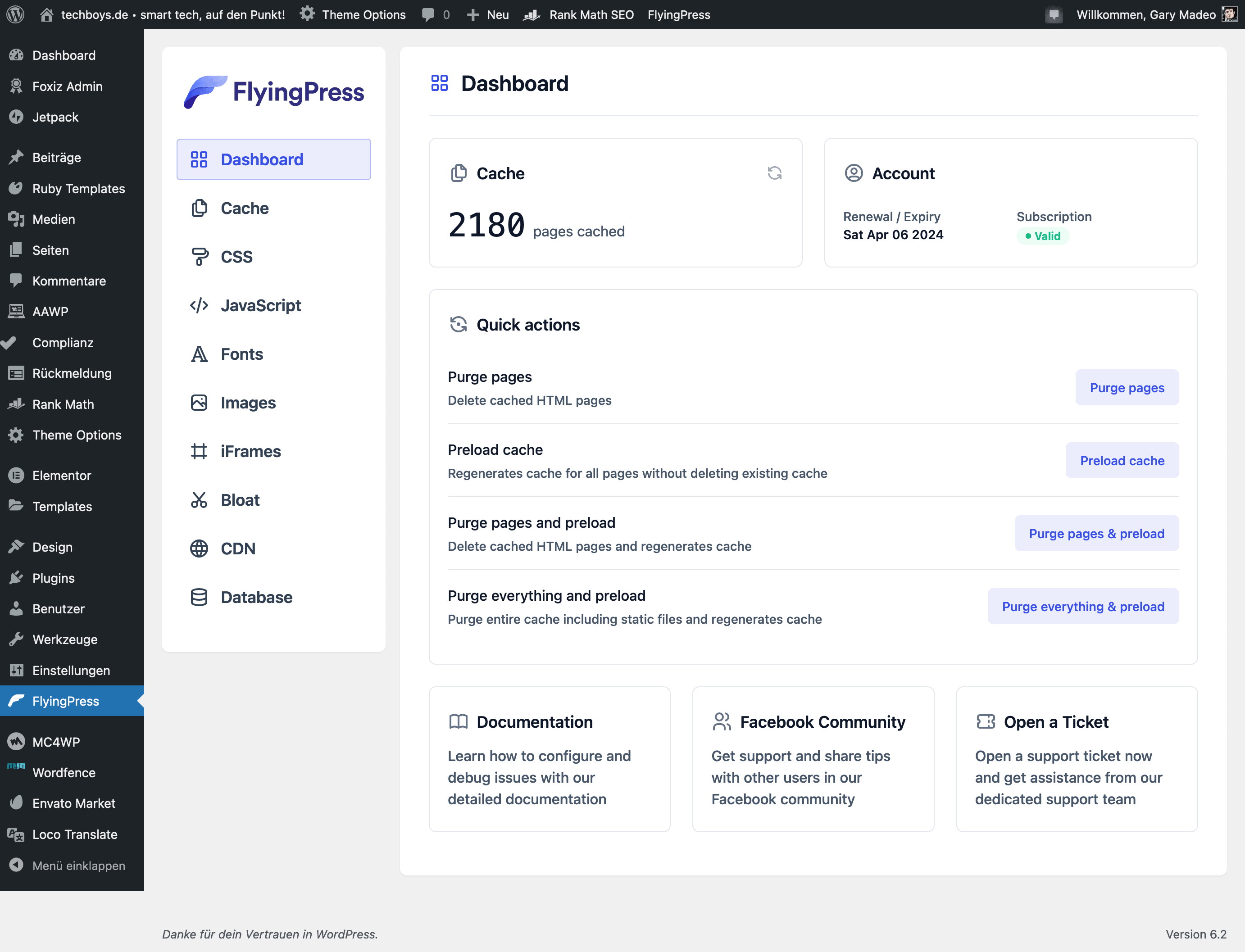Viewport: 1245px width, 952px height.
Task: Click the Open a Ticket icon
Action: coord(986,721)
